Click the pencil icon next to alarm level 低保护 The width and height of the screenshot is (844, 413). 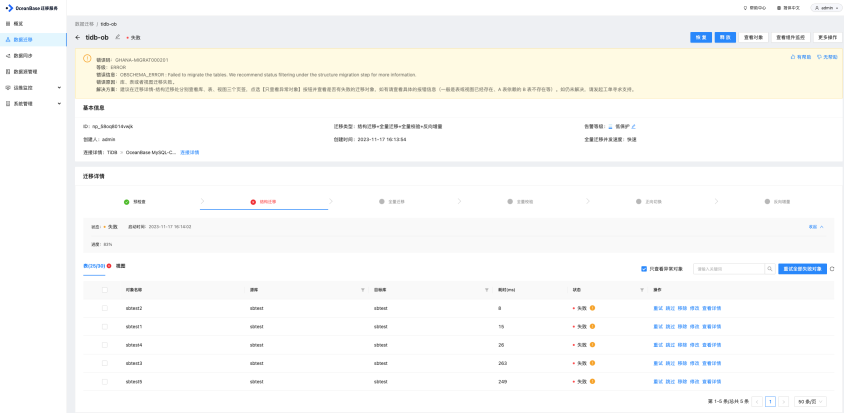634,127
